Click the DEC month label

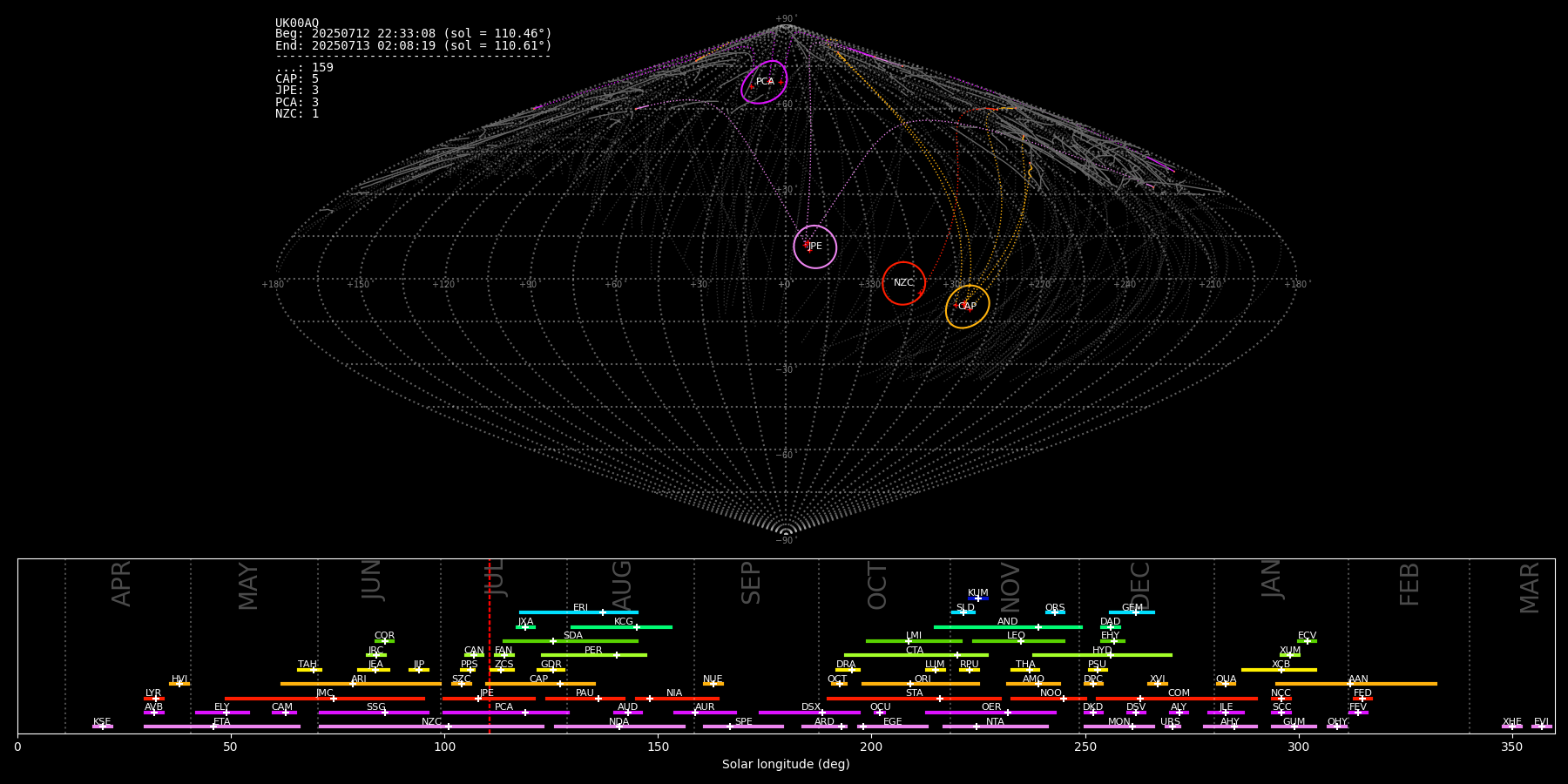click(1140, 586)
